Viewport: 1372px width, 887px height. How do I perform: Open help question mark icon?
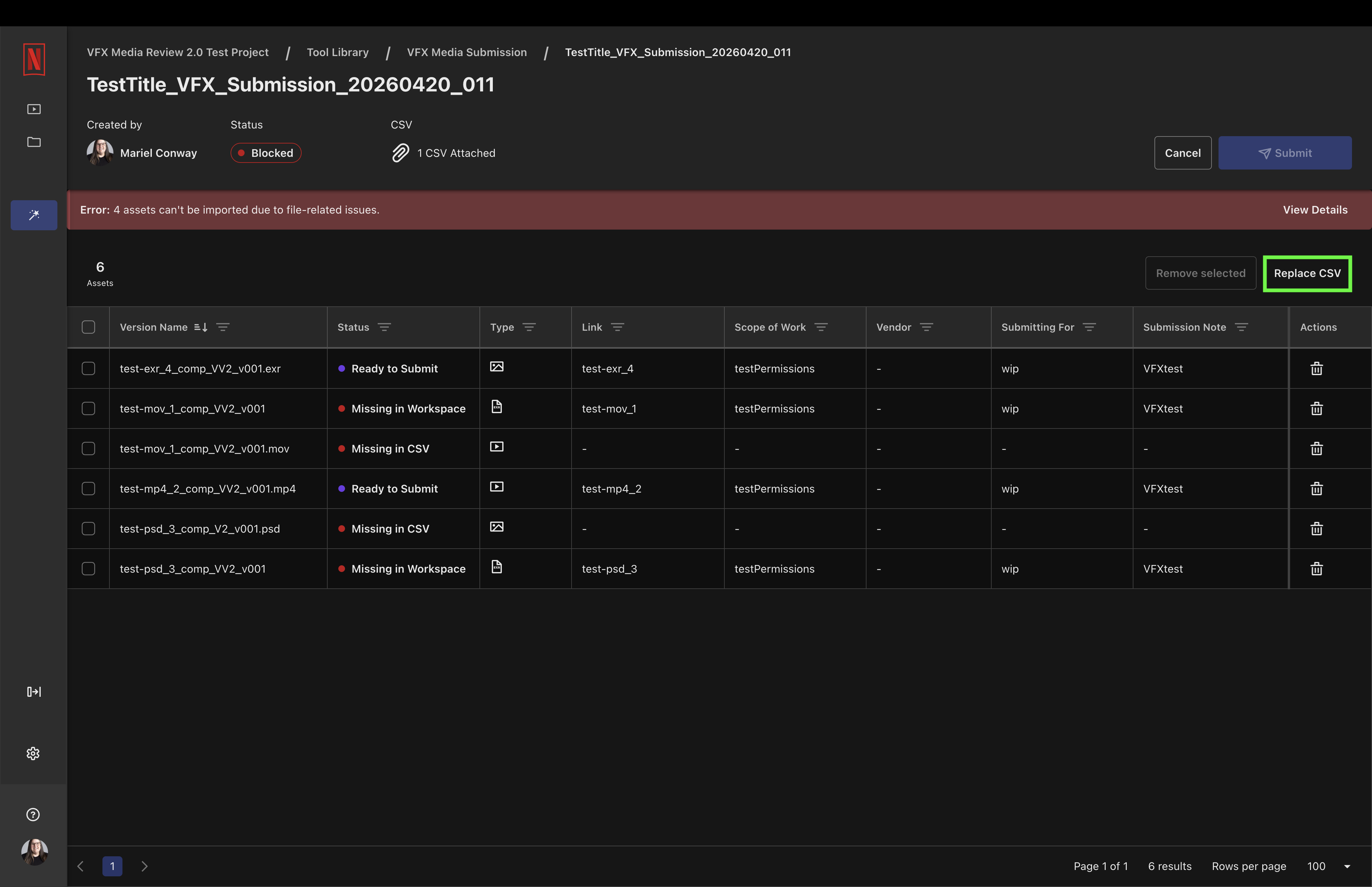click(33, 815)
